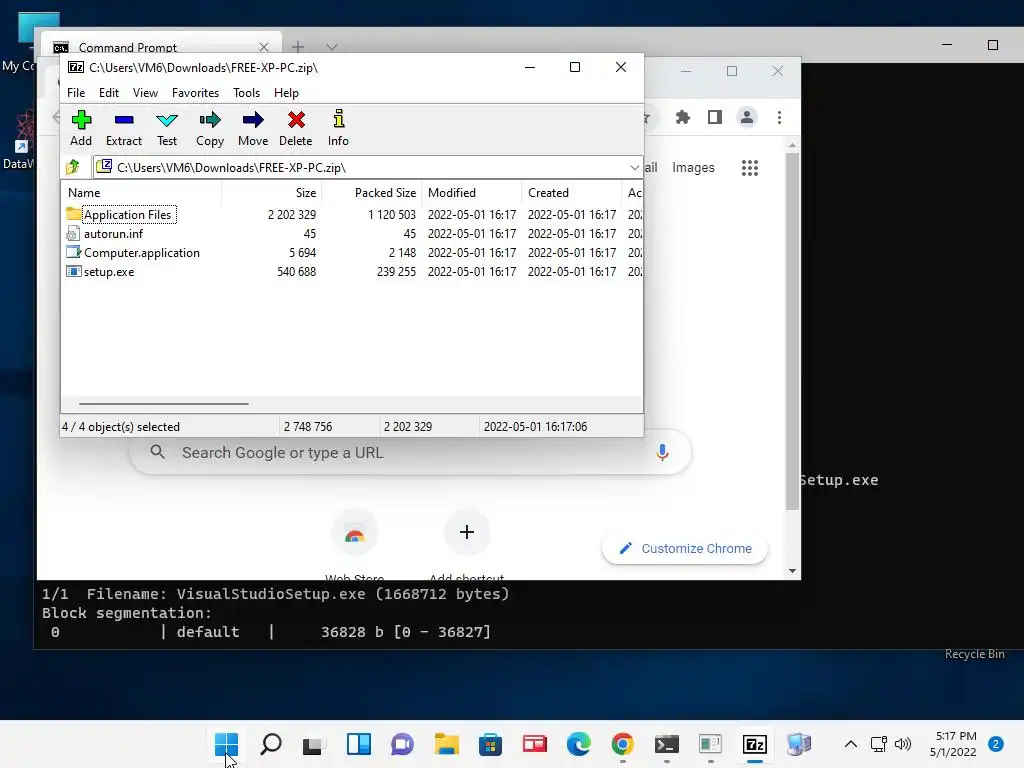Image resolution: width=1024 pixels, height=768 pixels.
Task: Sort by the Created column header
Action: [x=571, y=193]
